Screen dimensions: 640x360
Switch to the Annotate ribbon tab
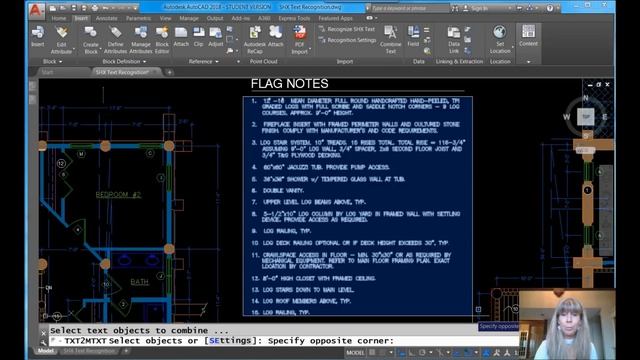click(107, 18)
